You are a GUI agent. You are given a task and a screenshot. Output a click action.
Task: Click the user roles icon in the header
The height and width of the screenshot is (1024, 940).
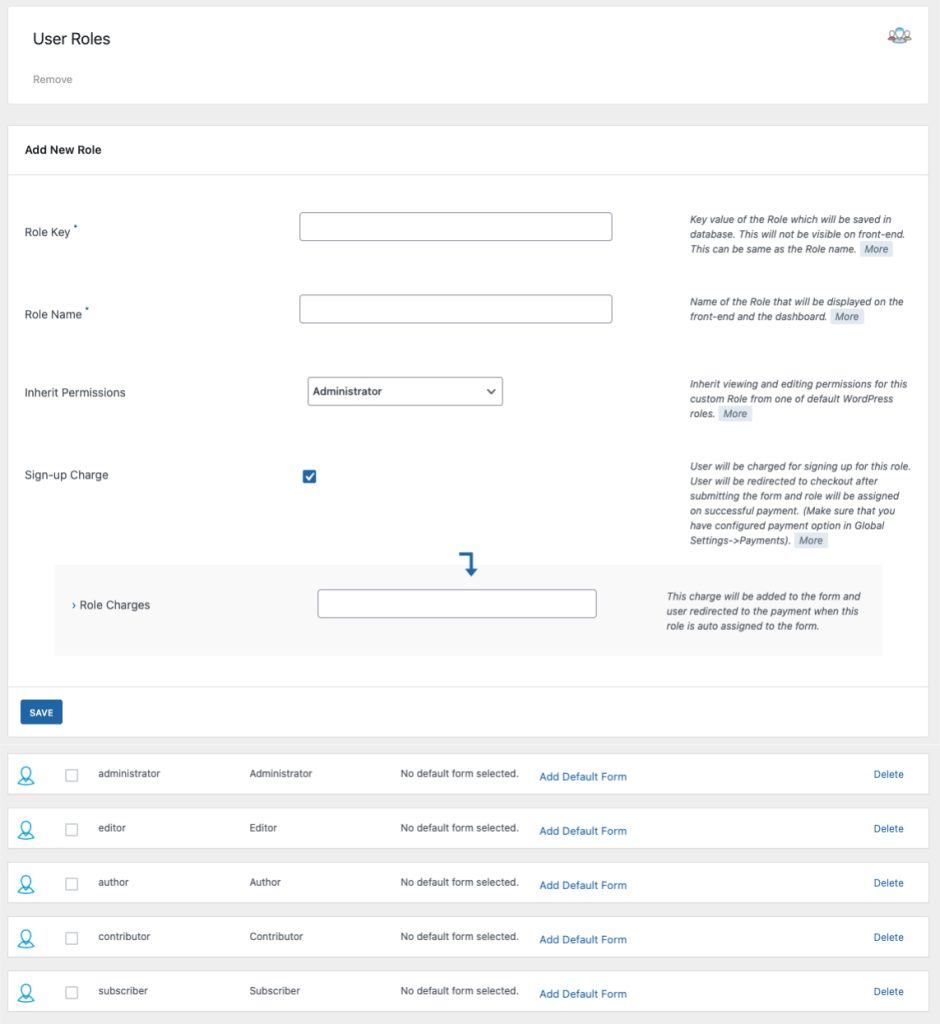tap(899, 35)
